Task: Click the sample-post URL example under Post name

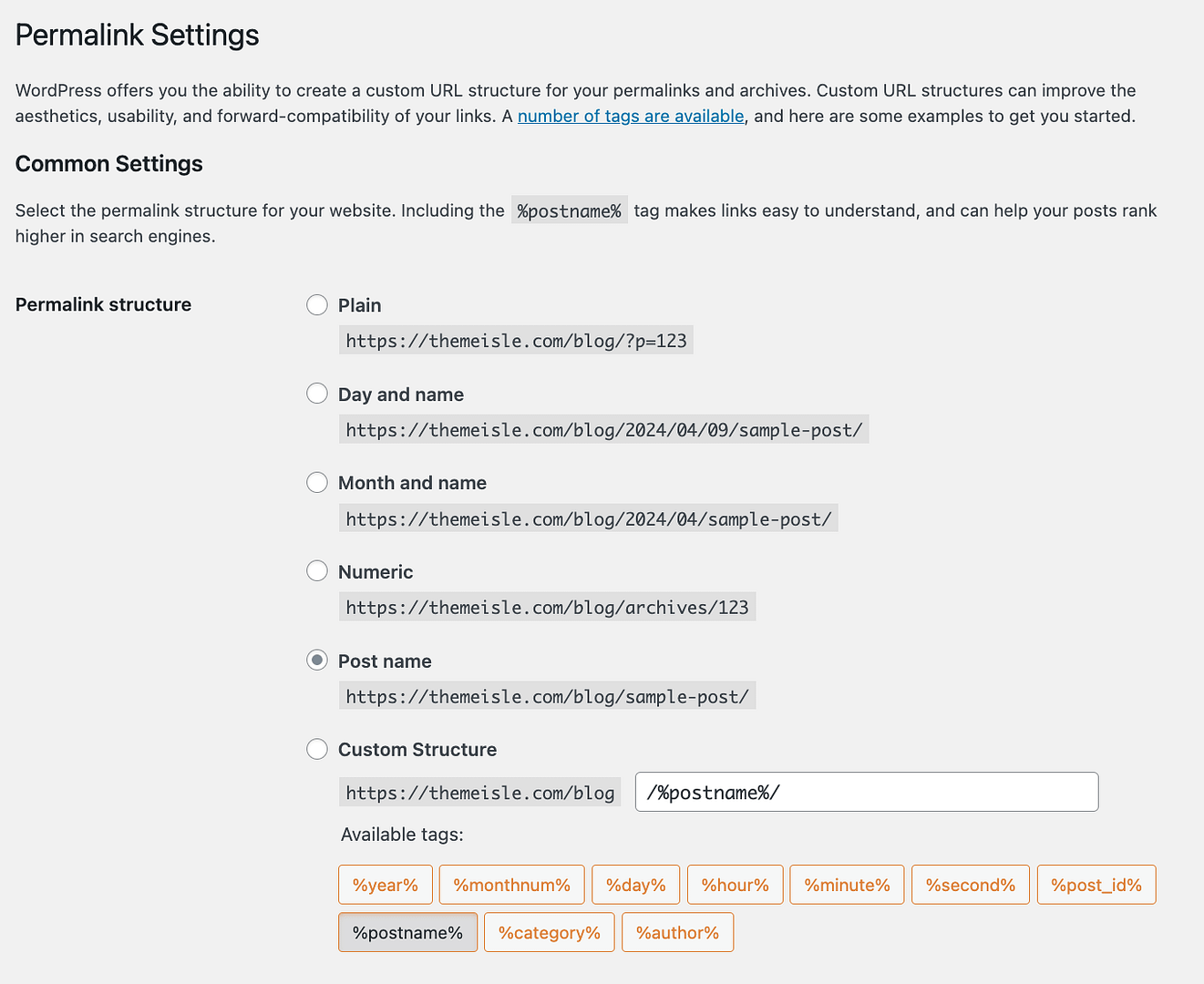Action: (547, 695)
